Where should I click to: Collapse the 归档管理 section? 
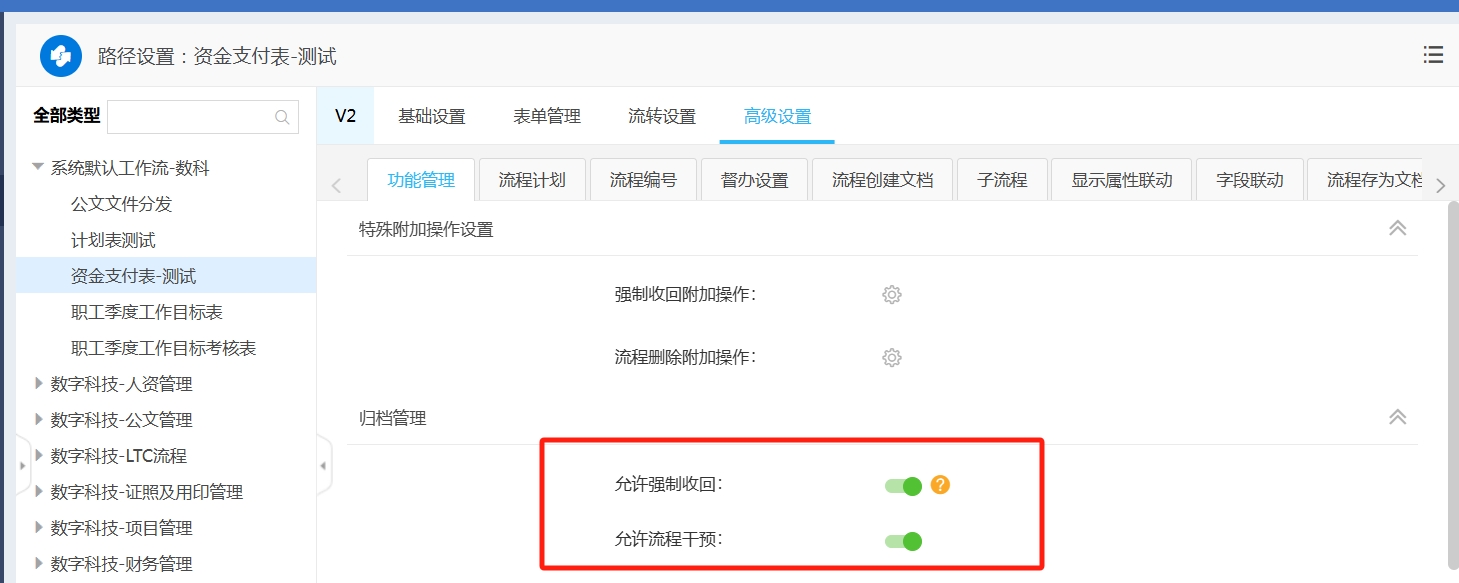click(x=1397, y=417)
